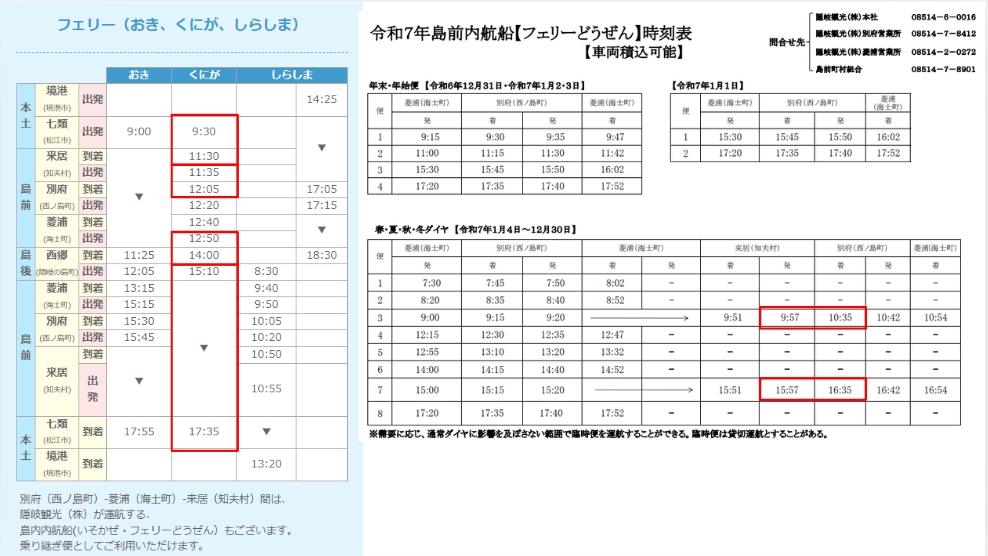The image size is (988, 556).
Task: Click phone number 08514-7-8901
Action: pyautogui.click(x=943, y=69)
